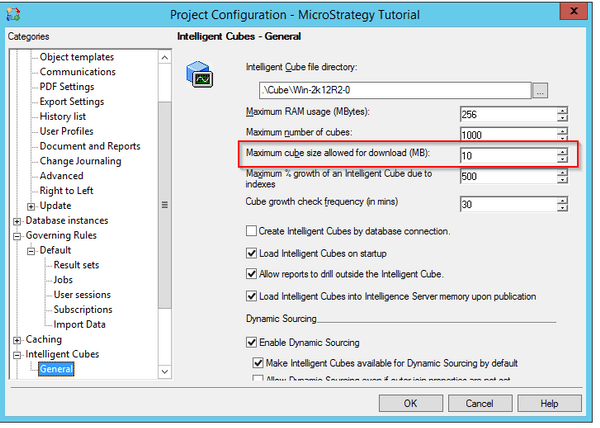Viewport: 600px width, 428px height.
Task: Toggle Enable Dynamic Sourcing checkbox
Action: pos(252,343)
